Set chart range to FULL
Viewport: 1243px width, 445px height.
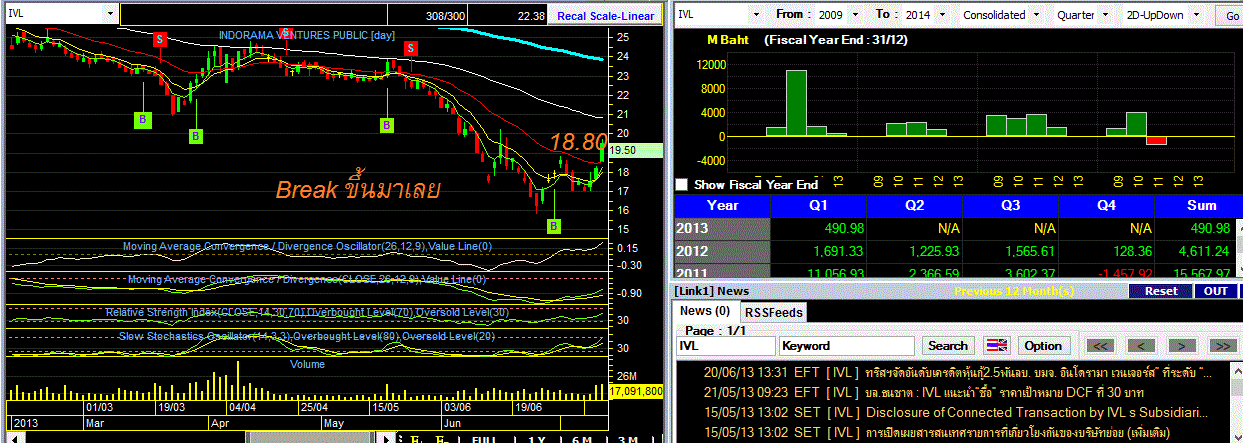pos(484,440)
